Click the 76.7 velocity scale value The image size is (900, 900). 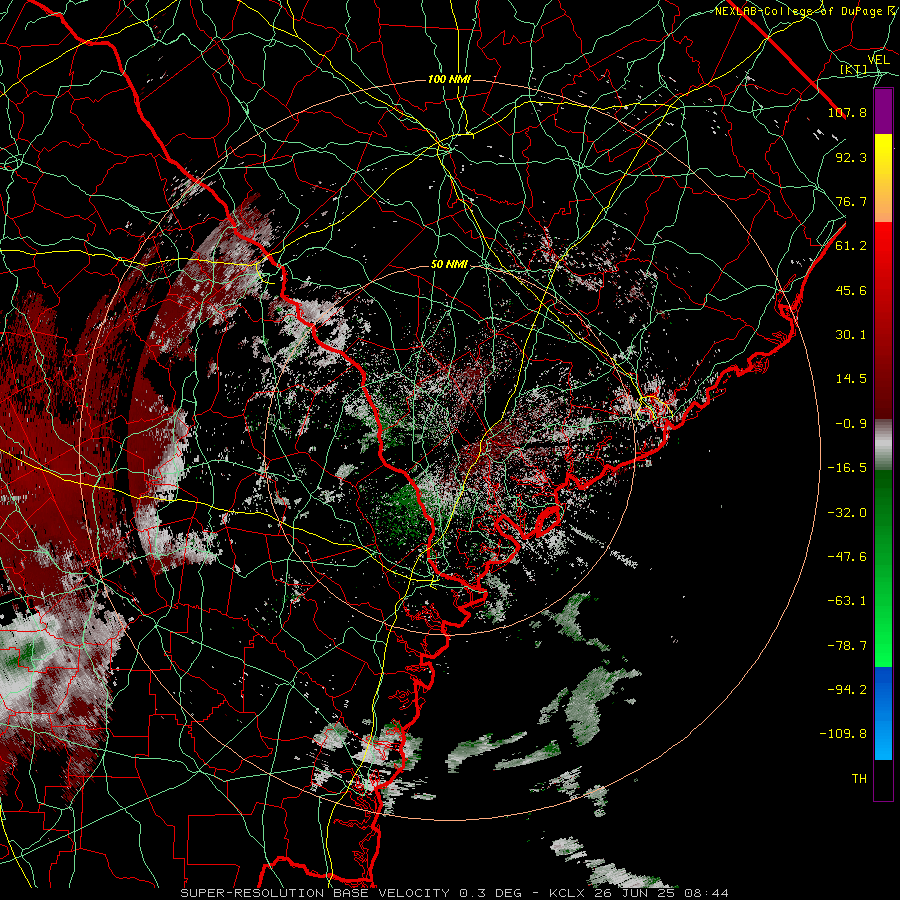pos(851,201)
